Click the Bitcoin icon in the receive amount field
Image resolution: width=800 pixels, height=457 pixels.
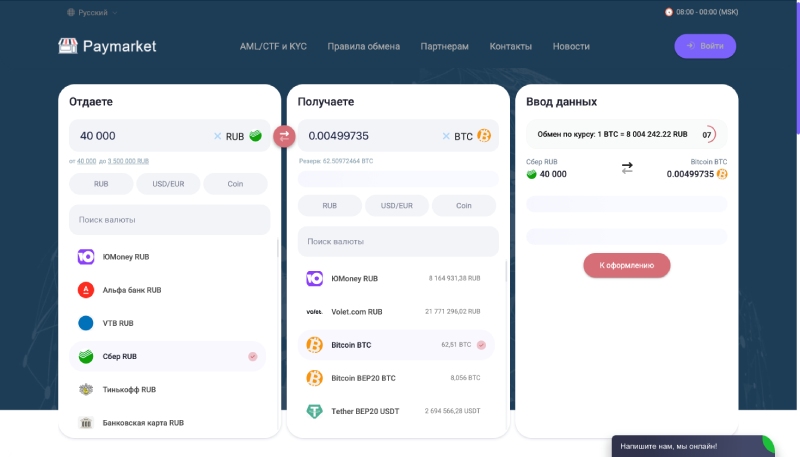(484, 136)
